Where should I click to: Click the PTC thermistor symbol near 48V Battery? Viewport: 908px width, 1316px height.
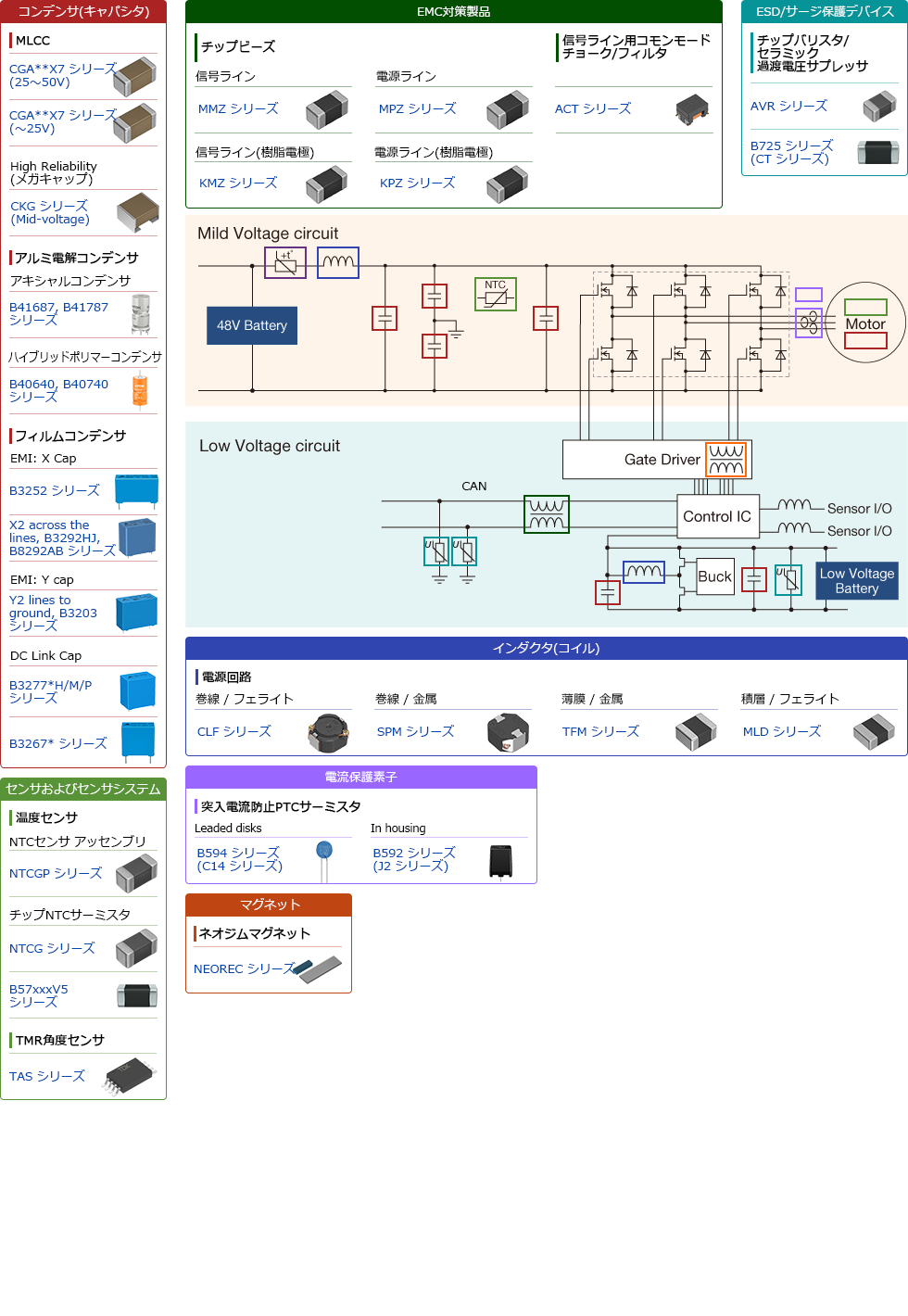click(x=285, y=263)
